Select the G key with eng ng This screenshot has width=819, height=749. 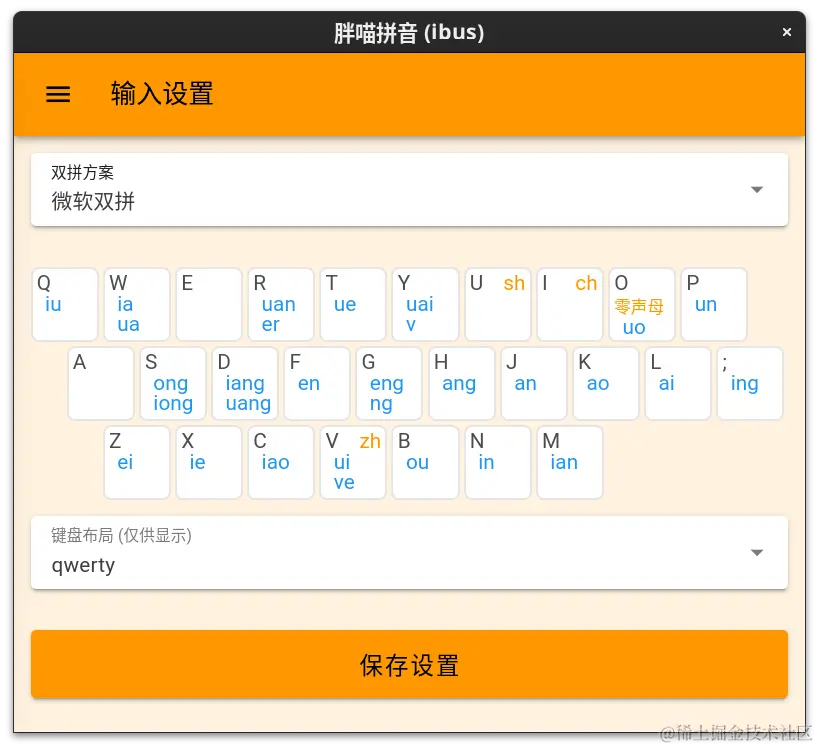(x=389, y=383)
